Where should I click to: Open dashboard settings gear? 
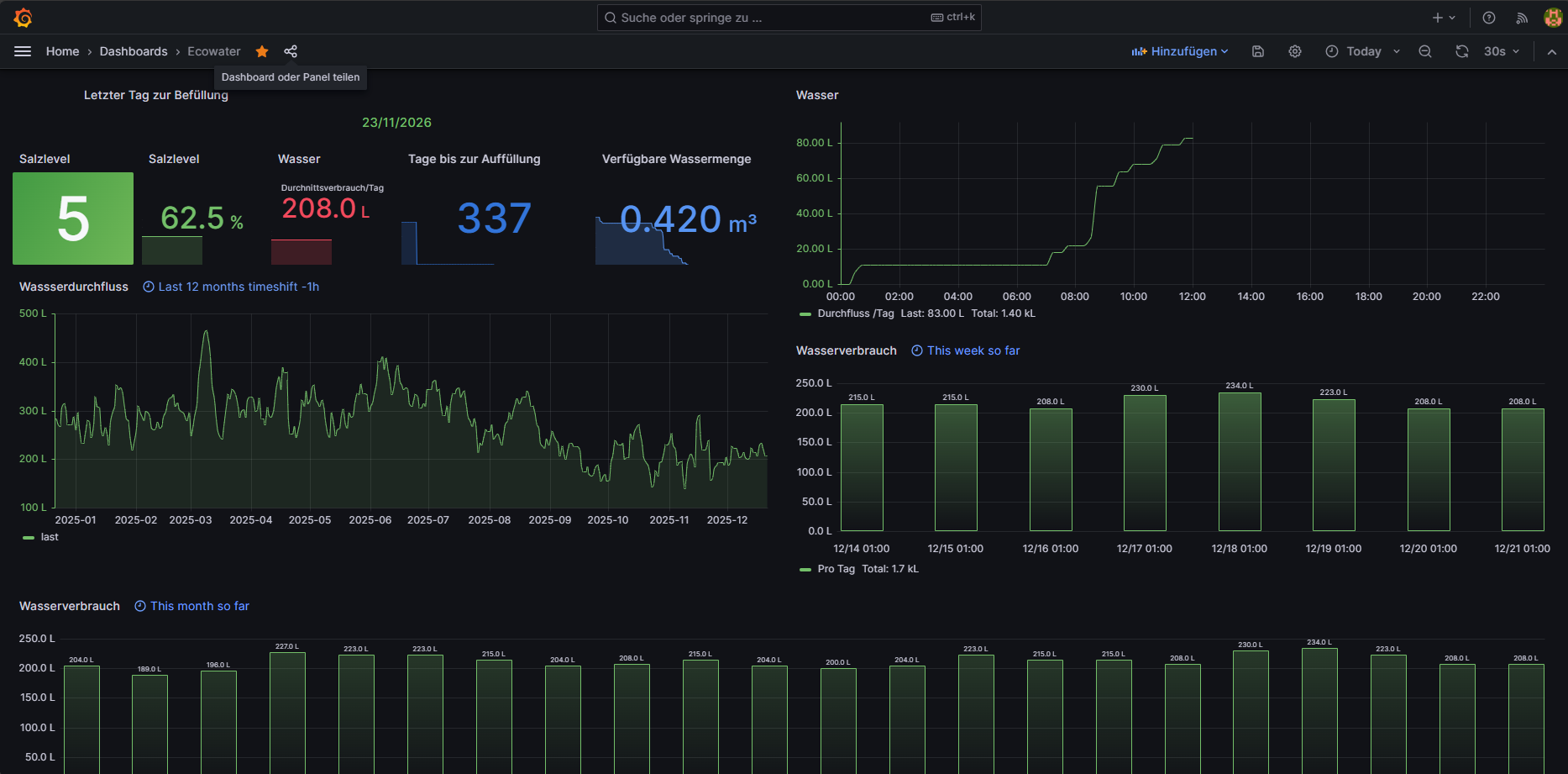[x=1295, y=51]
